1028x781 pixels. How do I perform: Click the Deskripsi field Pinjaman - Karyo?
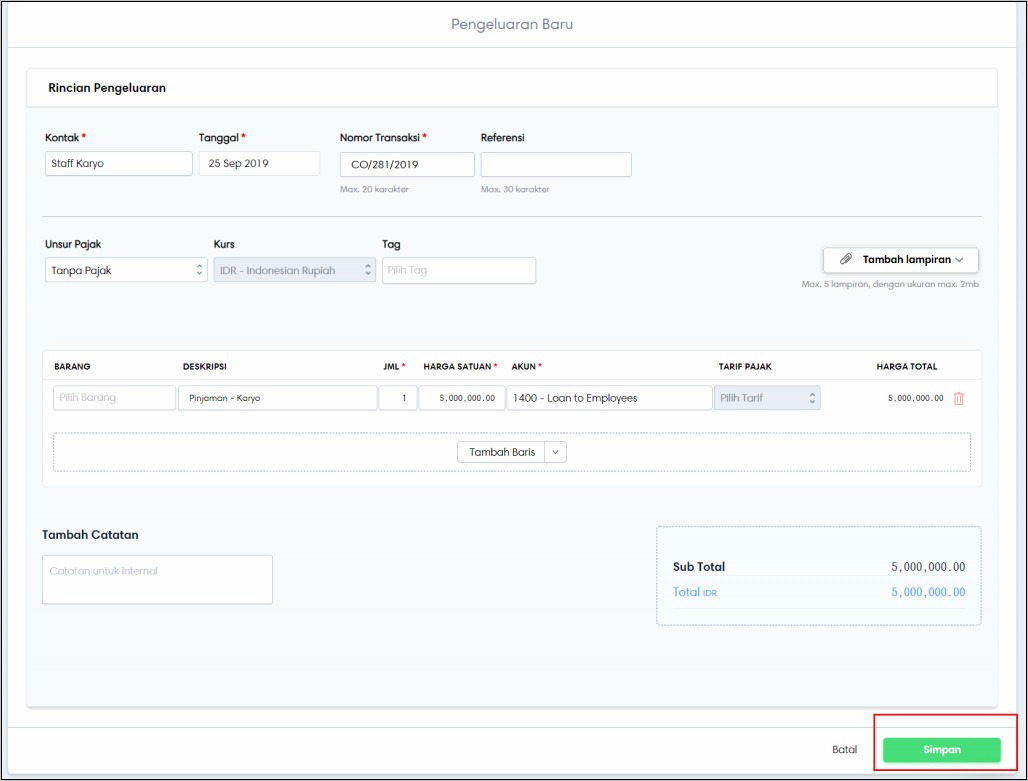(x=277, y=398)
